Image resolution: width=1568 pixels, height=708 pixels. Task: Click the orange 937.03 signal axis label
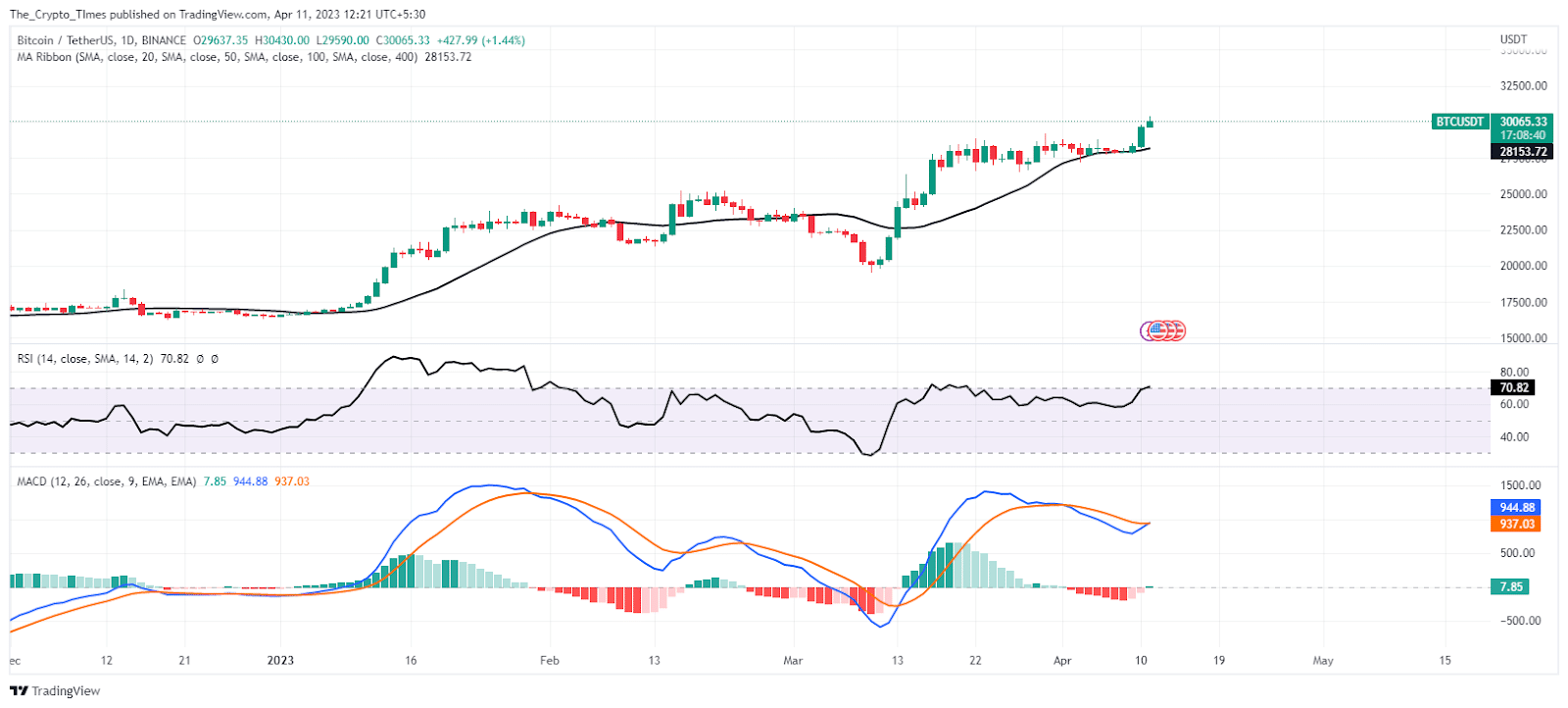coord(1517,525)
